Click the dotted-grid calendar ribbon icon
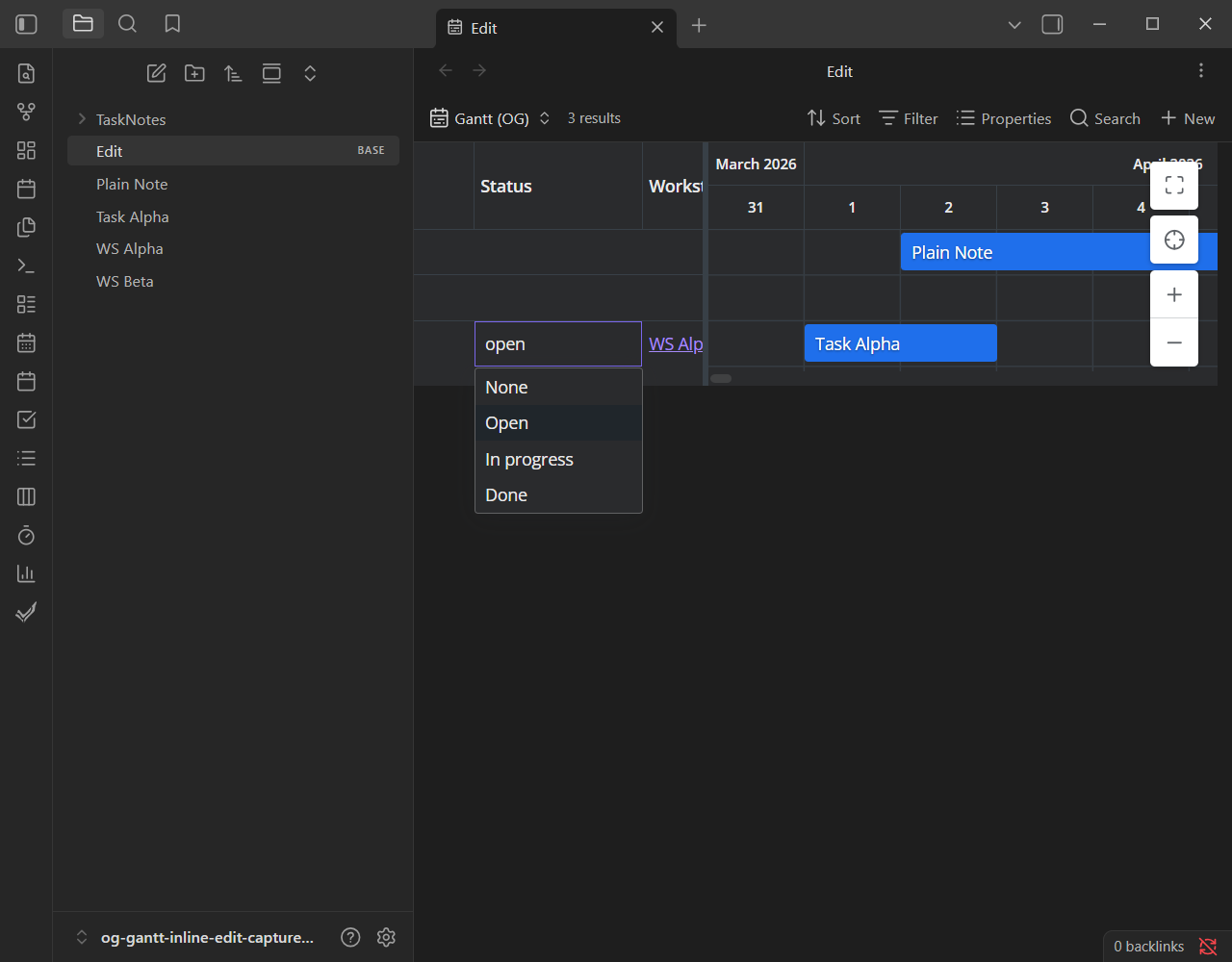 coord(26,342)
